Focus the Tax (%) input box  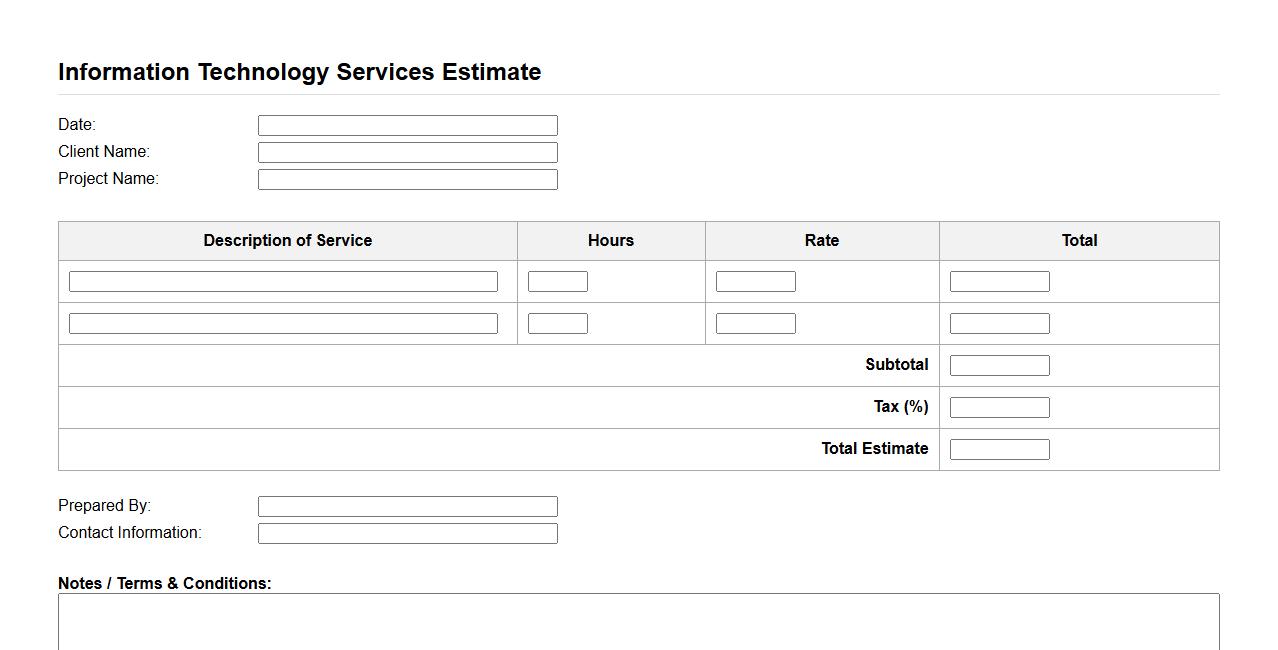coord(999,408)
